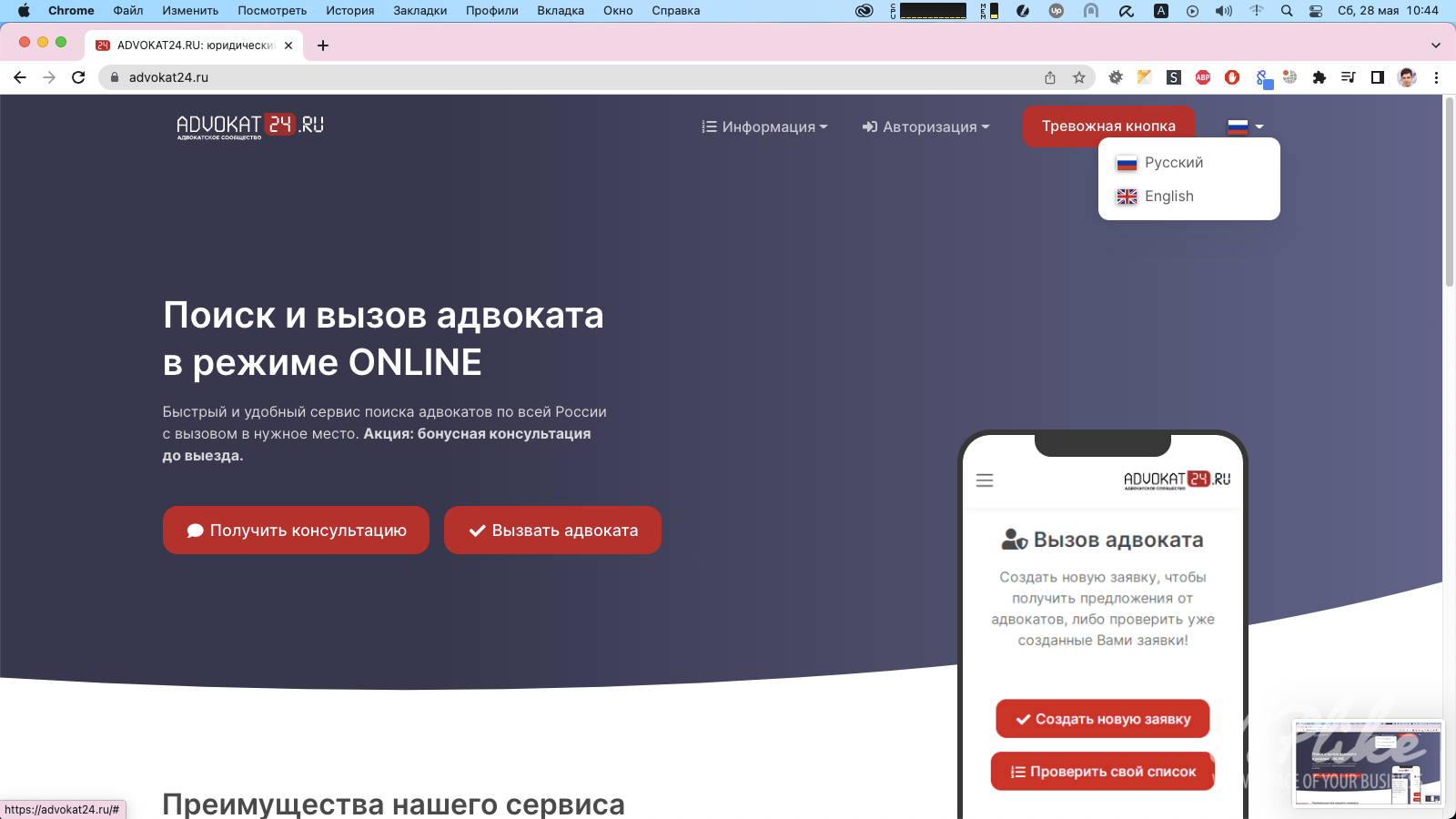
Task: Select Русский language option
Action: click(x=1188, y=163)
